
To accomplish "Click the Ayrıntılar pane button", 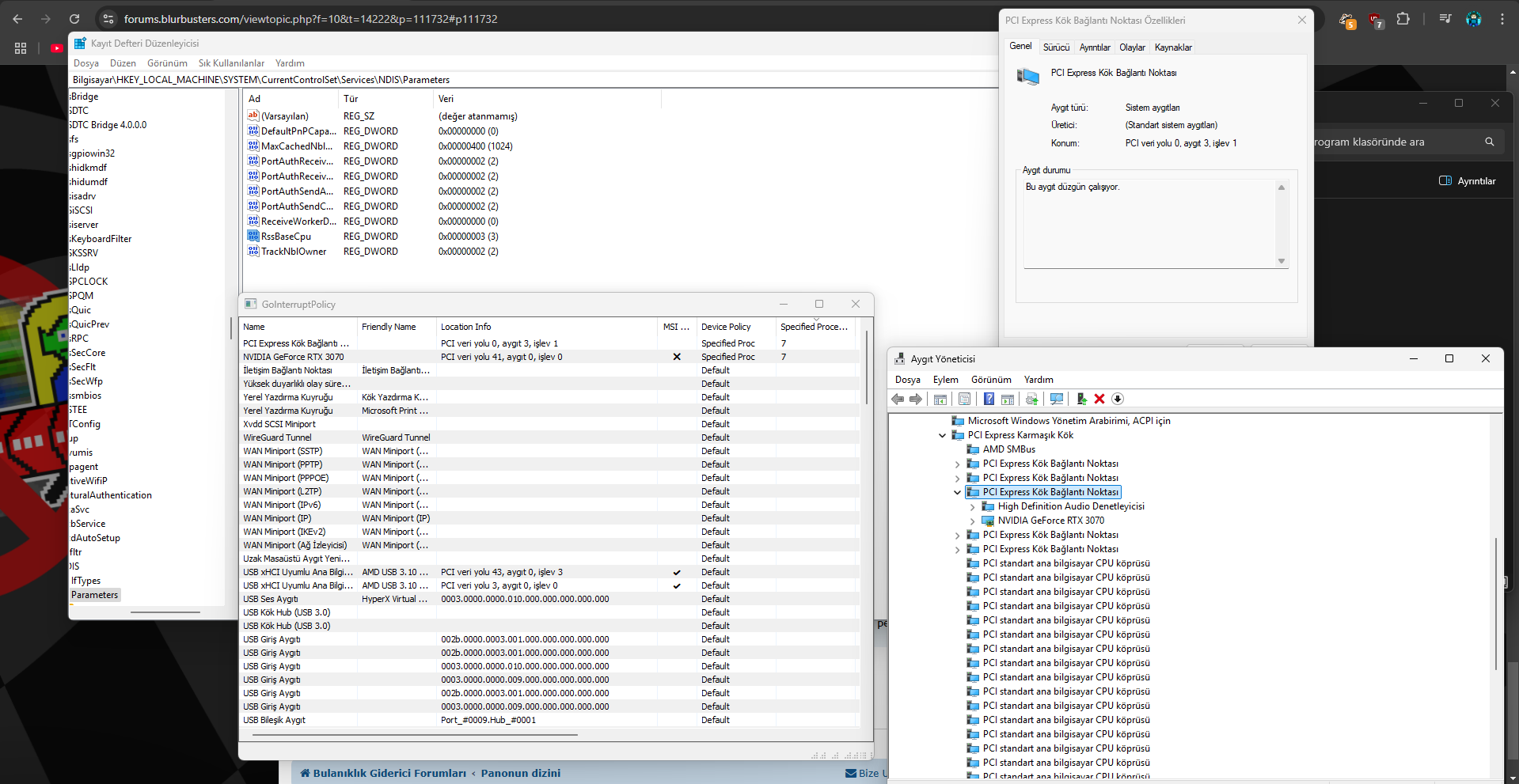I will pyautogui.click(x=1468, y=181).
